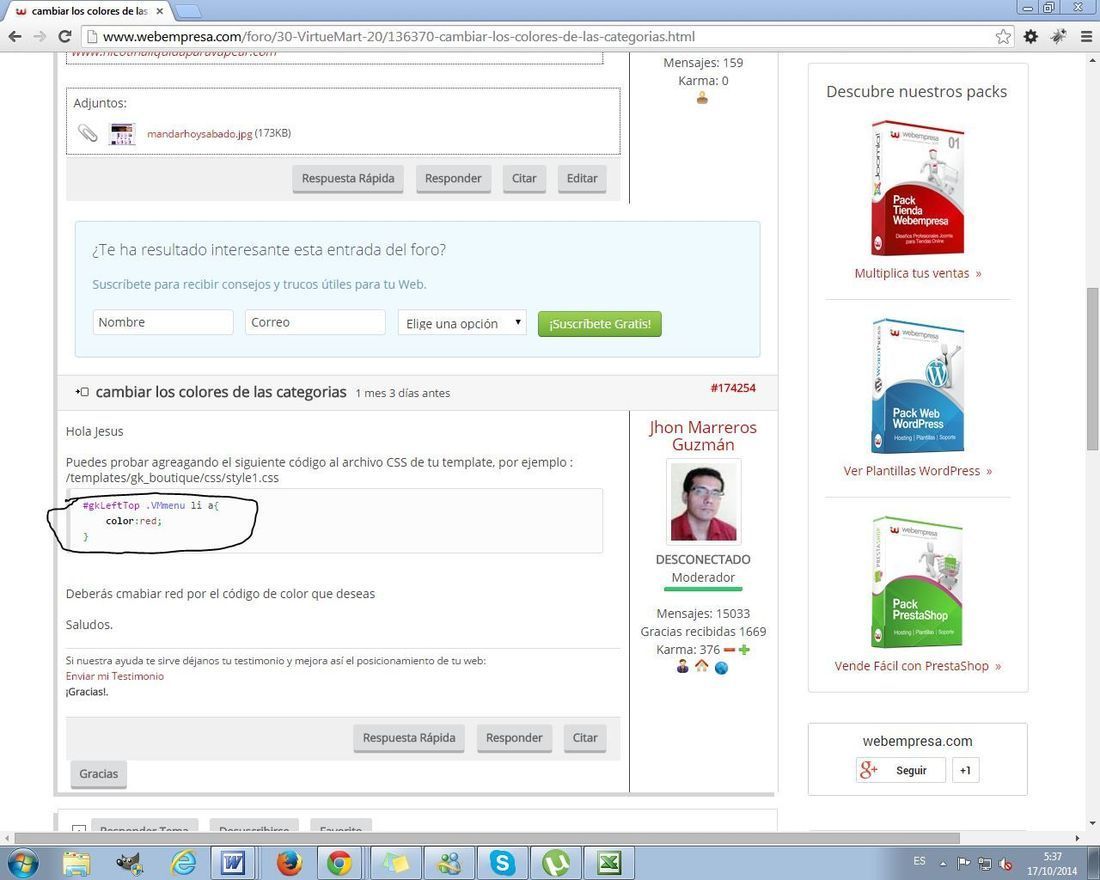Click the Pack Web WordPress box image
1100x880 pixels.
click(x=918, y=386)
